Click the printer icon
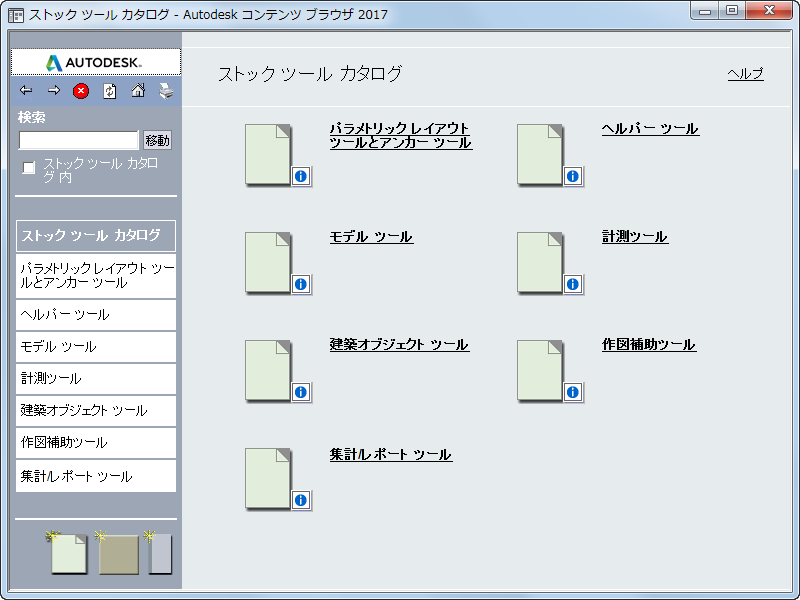 (x=166, y=91)
